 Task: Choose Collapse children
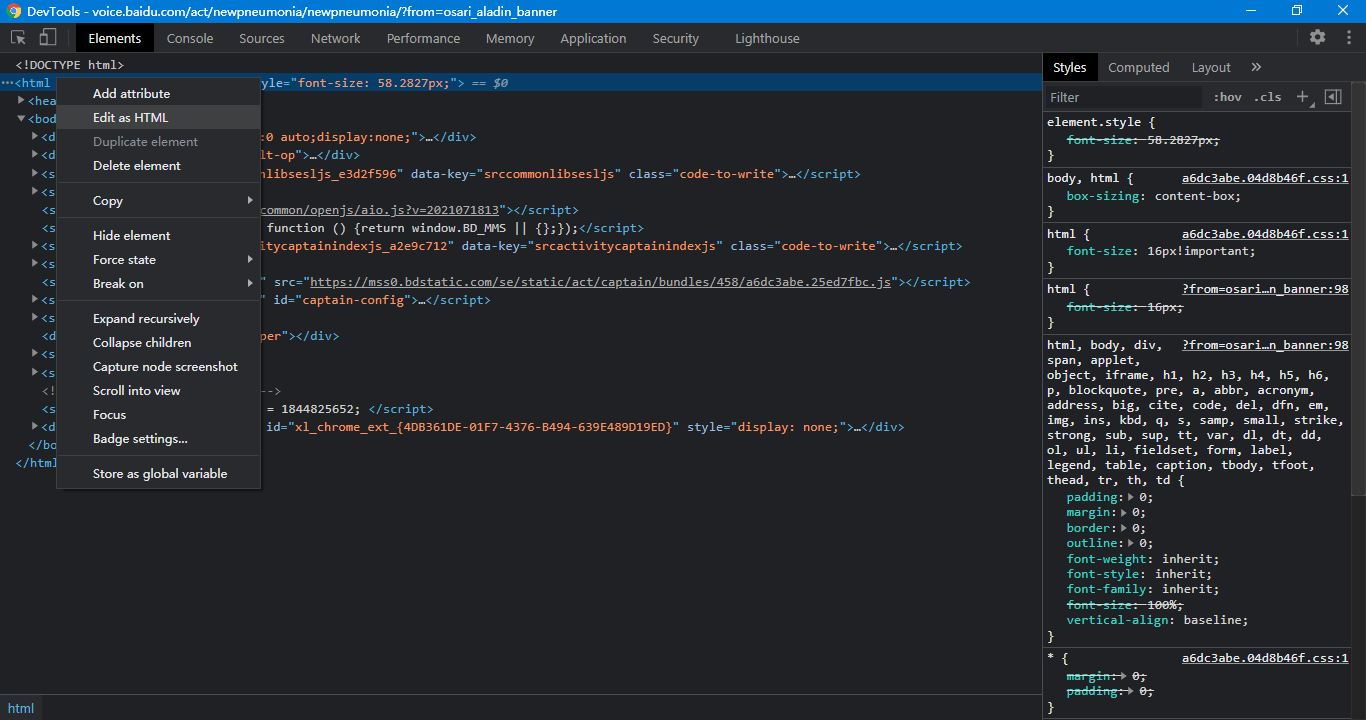coord(158,342)
